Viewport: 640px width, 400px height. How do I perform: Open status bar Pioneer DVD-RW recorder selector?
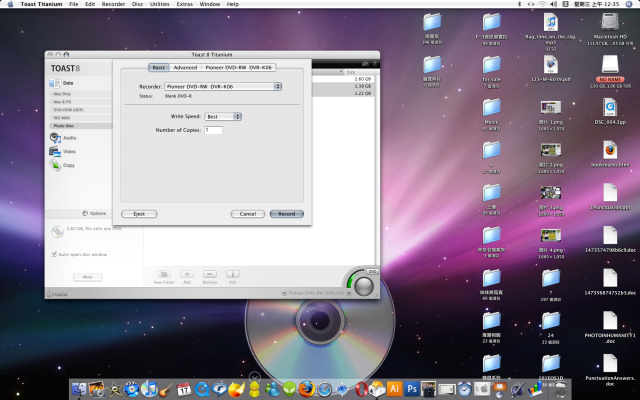coord(316,293)
